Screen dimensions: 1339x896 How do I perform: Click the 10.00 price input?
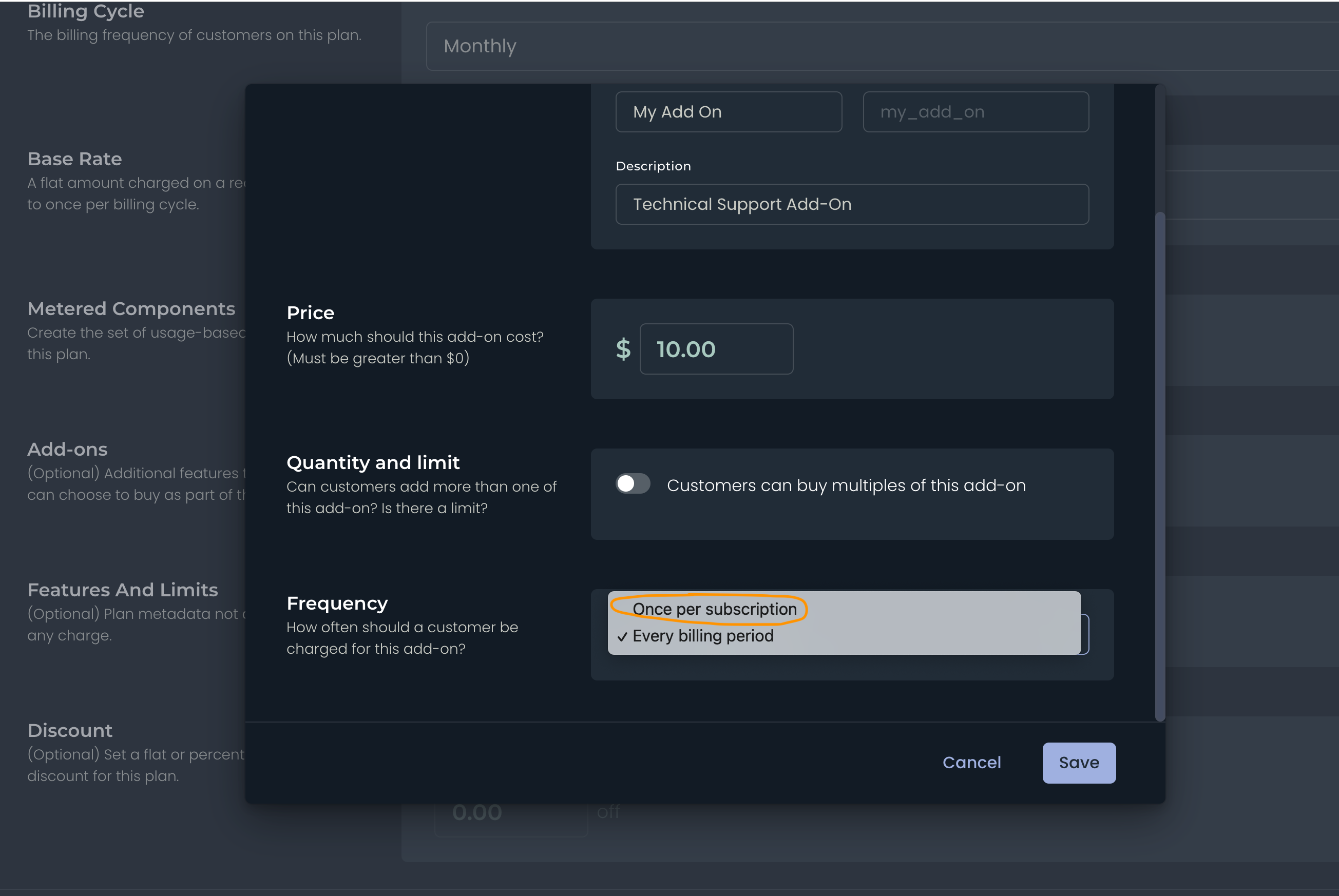tap(716, 349)
